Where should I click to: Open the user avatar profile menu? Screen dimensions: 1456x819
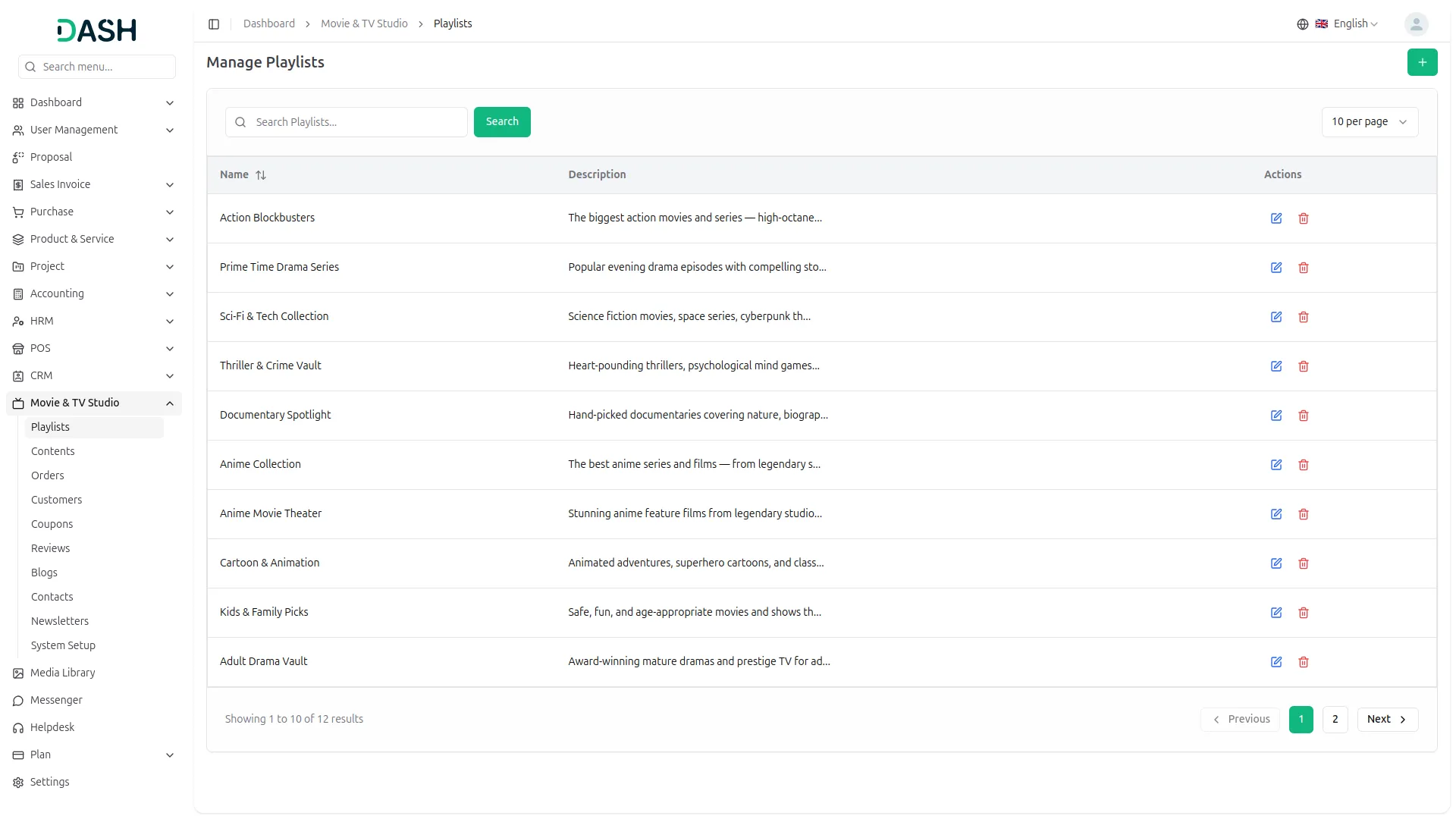[1416, 24]
